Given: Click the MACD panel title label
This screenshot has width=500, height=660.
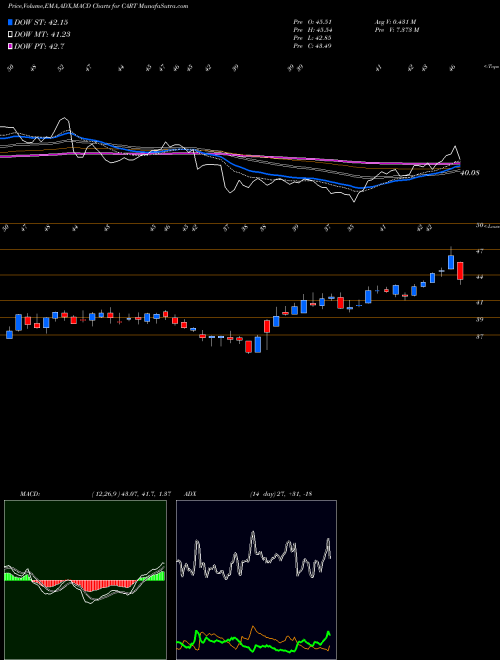Looking at the screenshot, I should click(x=30, y=494).
